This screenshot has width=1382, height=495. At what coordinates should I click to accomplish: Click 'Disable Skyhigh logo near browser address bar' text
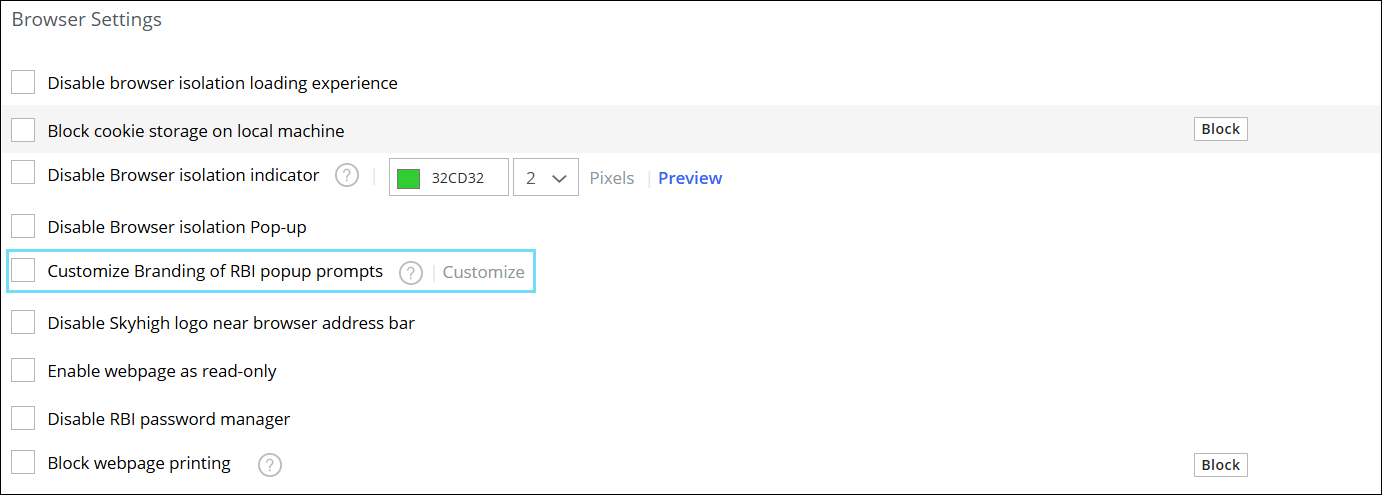point(231,323)
